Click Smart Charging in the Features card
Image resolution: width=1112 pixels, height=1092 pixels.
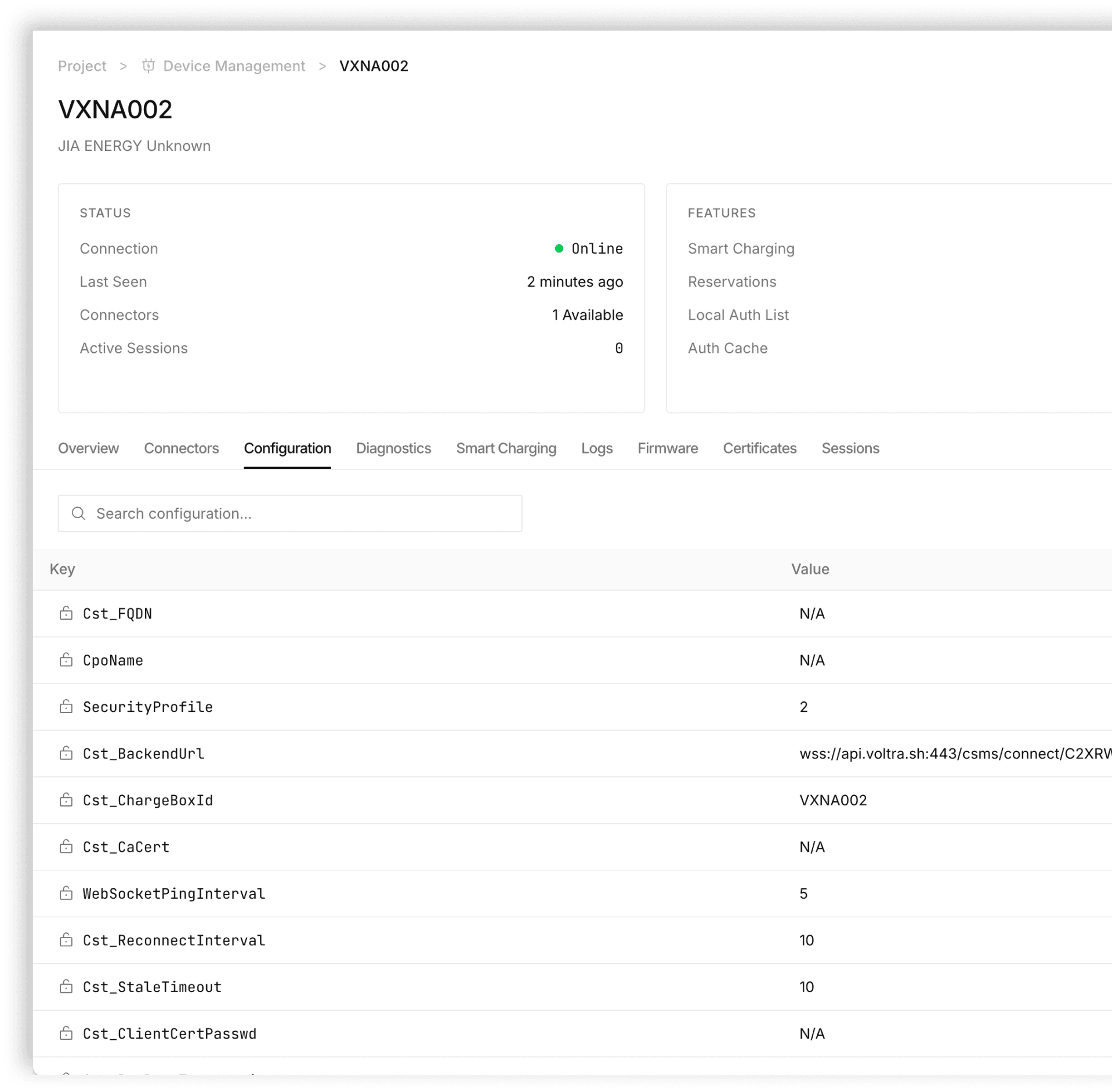click(x=741, y=249)
